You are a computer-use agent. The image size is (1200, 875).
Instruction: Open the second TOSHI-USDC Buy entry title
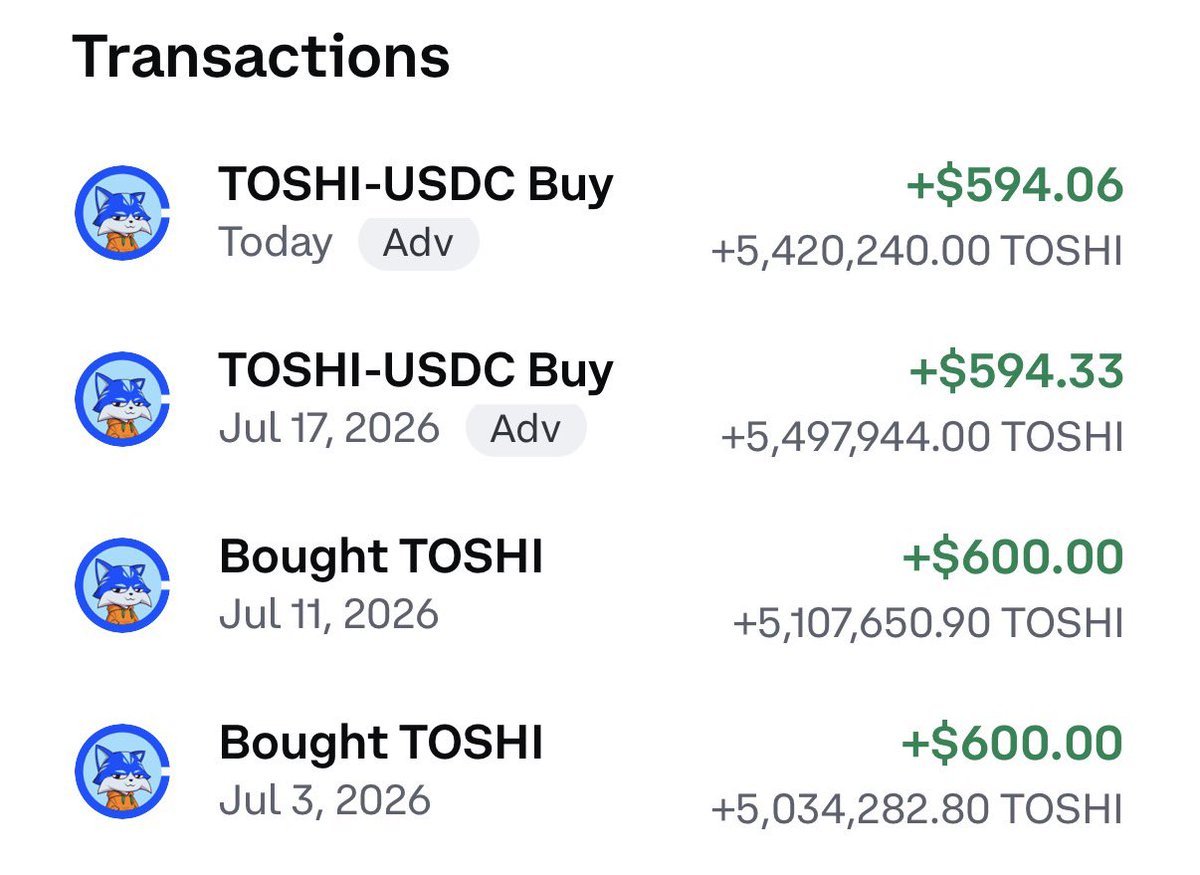416,371
